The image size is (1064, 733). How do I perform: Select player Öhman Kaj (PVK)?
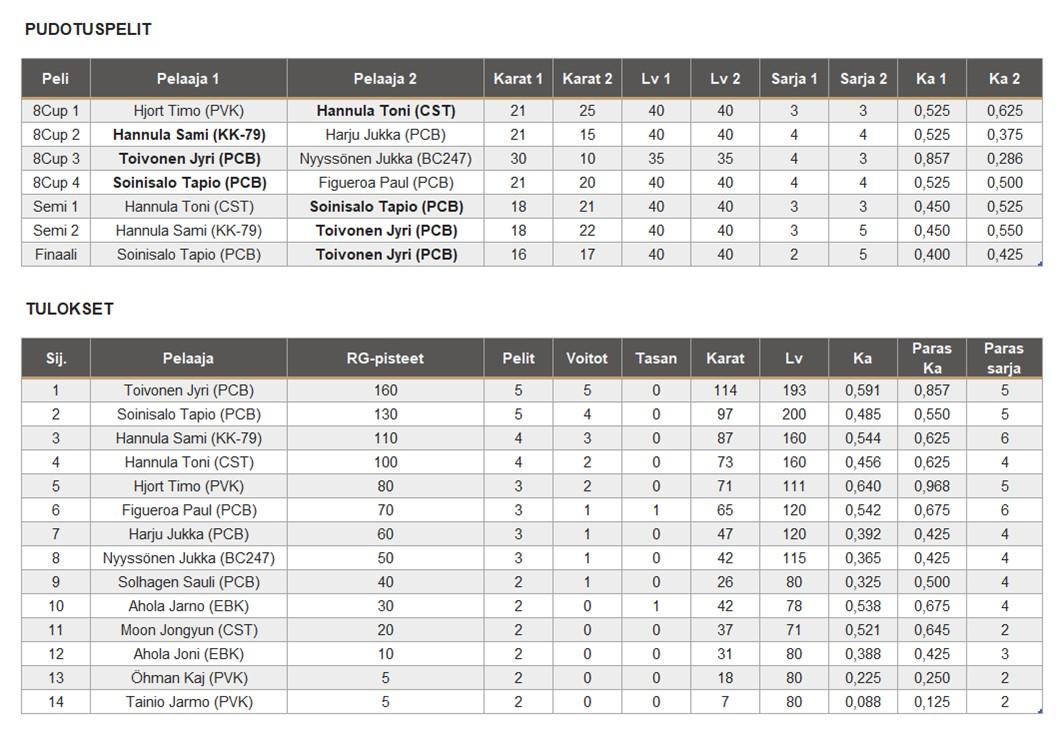[x=188, y=678]
